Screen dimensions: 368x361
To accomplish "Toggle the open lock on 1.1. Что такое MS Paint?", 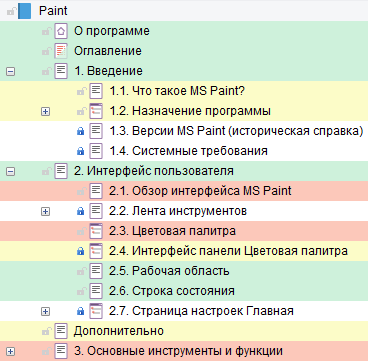I will (x=81, y=92).
